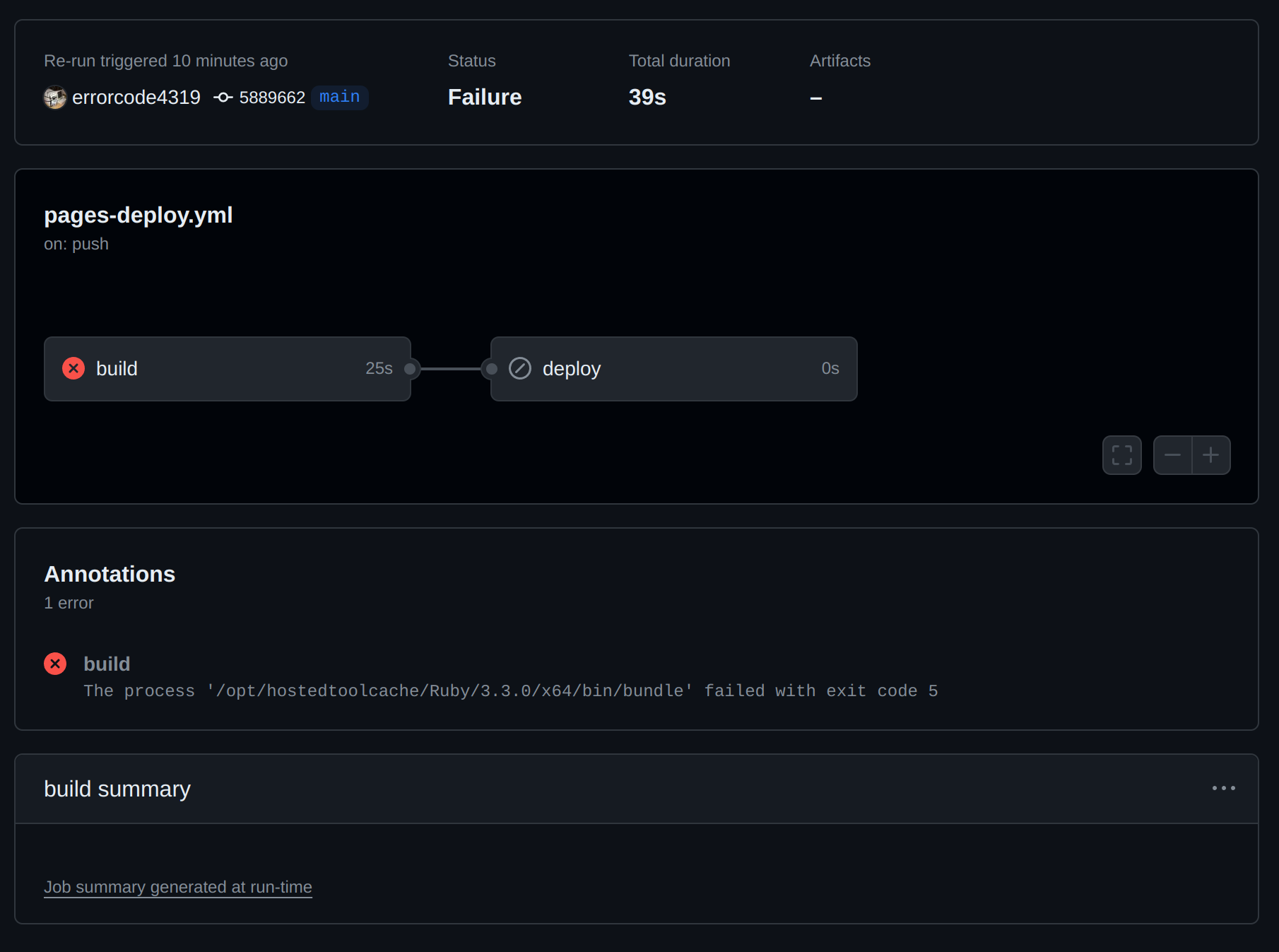This screenshot has width=1279, height=952.
Task: Click the 'on: push' trigger text
Action: click(x=76, y=244)
